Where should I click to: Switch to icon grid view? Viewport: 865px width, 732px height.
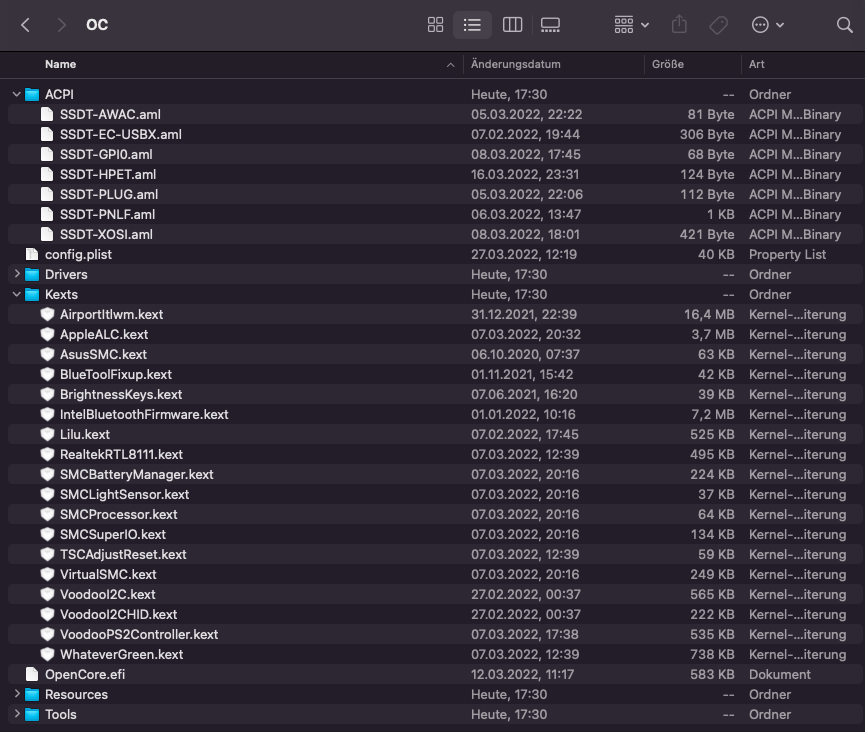pos(435,25)
